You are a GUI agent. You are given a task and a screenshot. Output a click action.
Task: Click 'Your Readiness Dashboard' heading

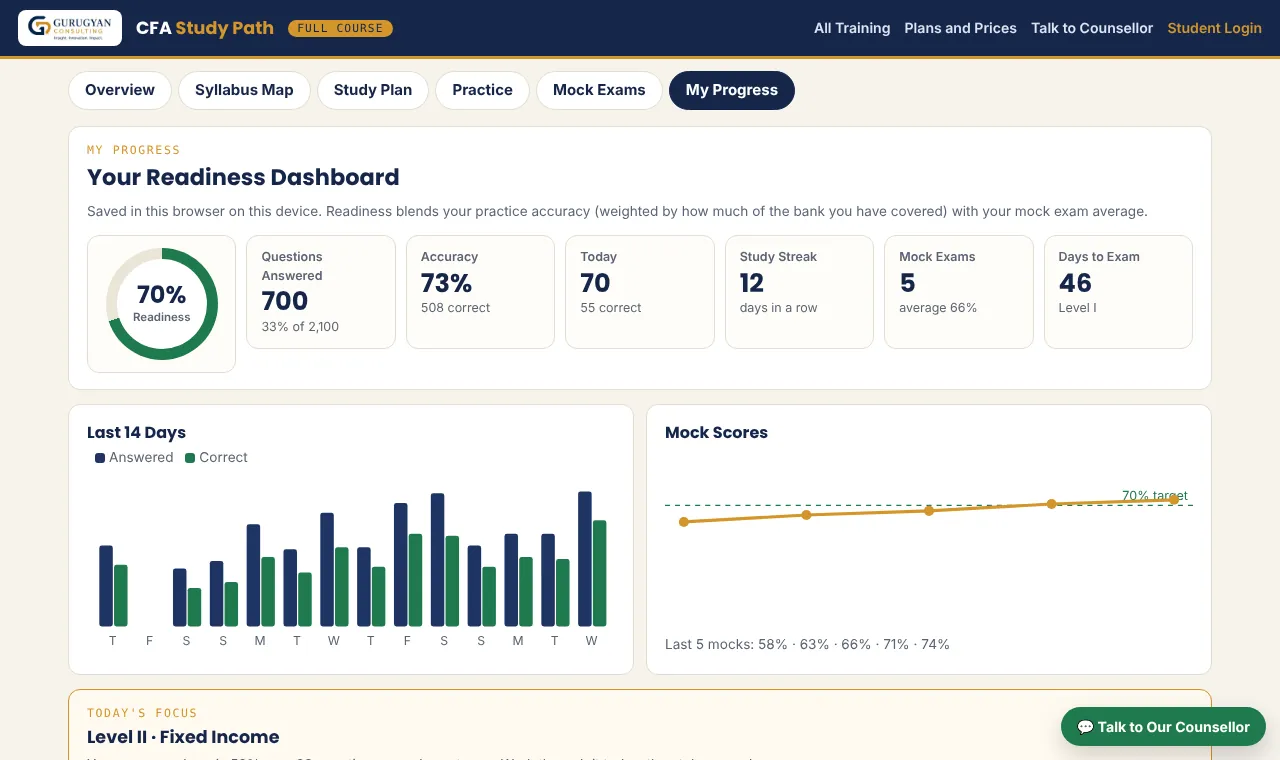[243, 177]
